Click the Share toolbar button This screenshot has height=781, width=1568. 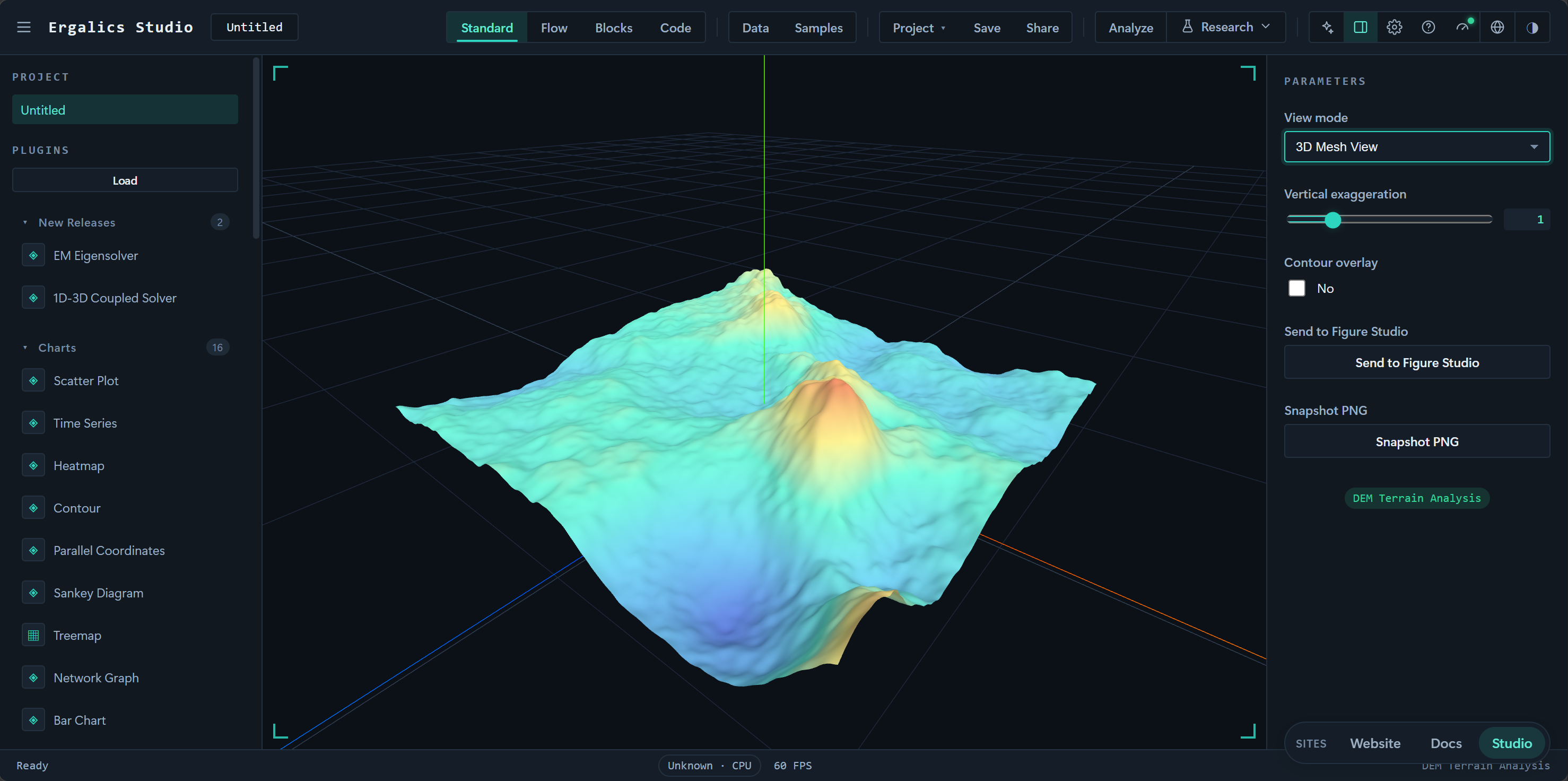pyautogui.click(x=1042, y=28)
